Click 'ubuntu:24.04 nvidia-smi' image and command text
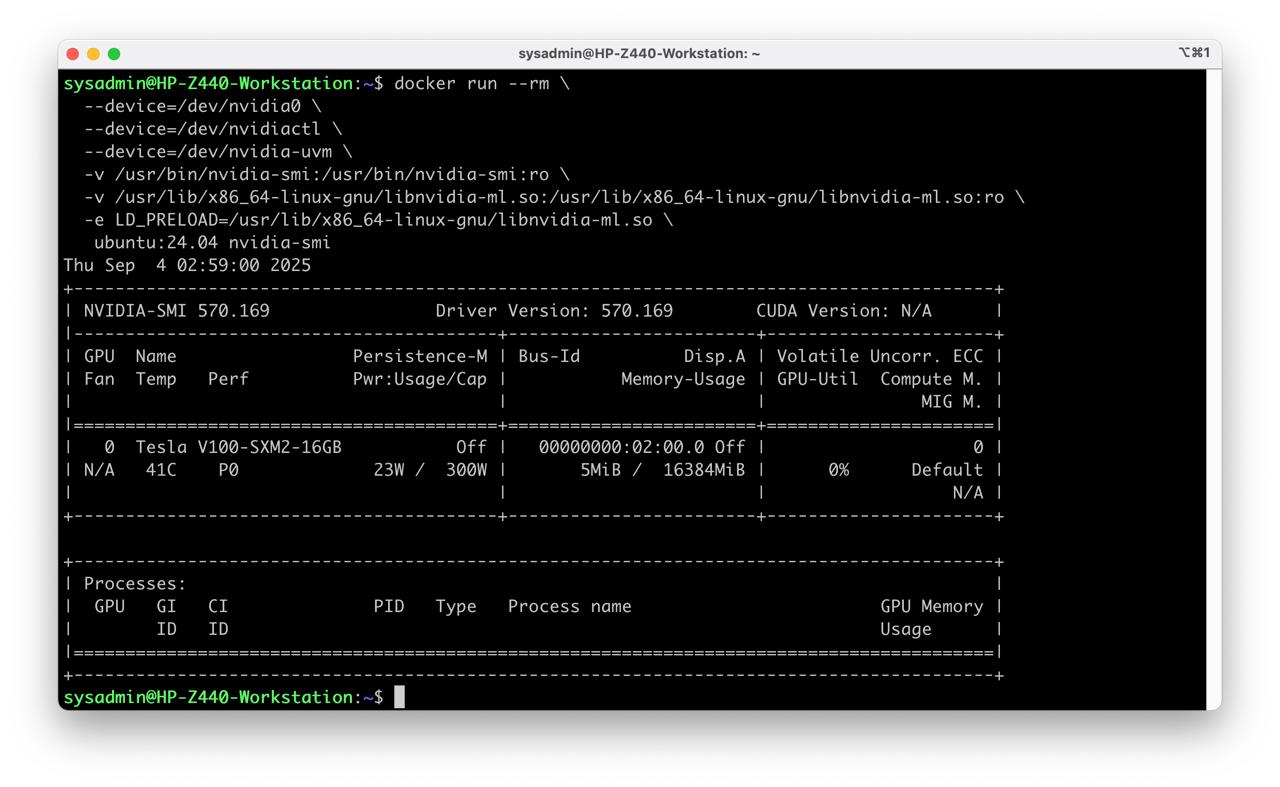This screenshot has width=1280, height=787. (212, 243)
